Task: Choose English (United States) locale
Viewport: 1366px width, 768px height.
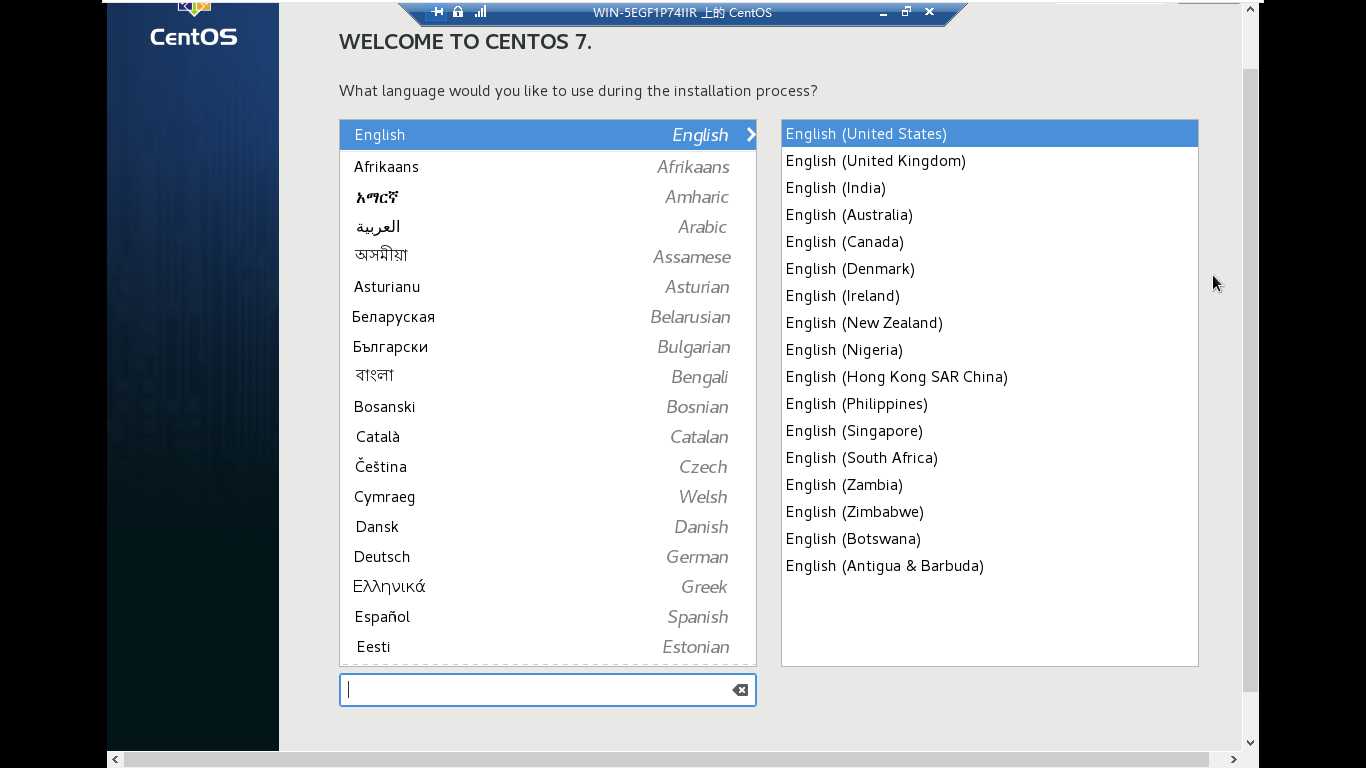Action: pyautogui.click(x=990, y=134)
